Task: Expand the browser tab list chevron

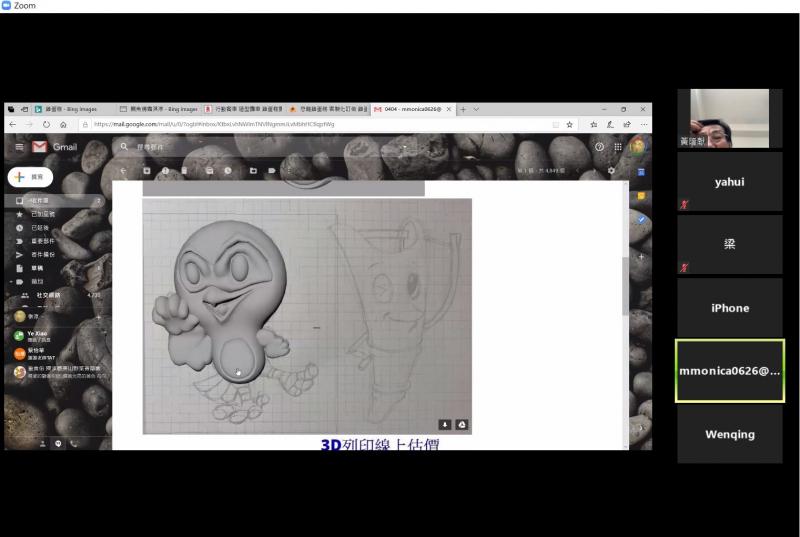Action: pyautogui.click(x=476, y=109)
